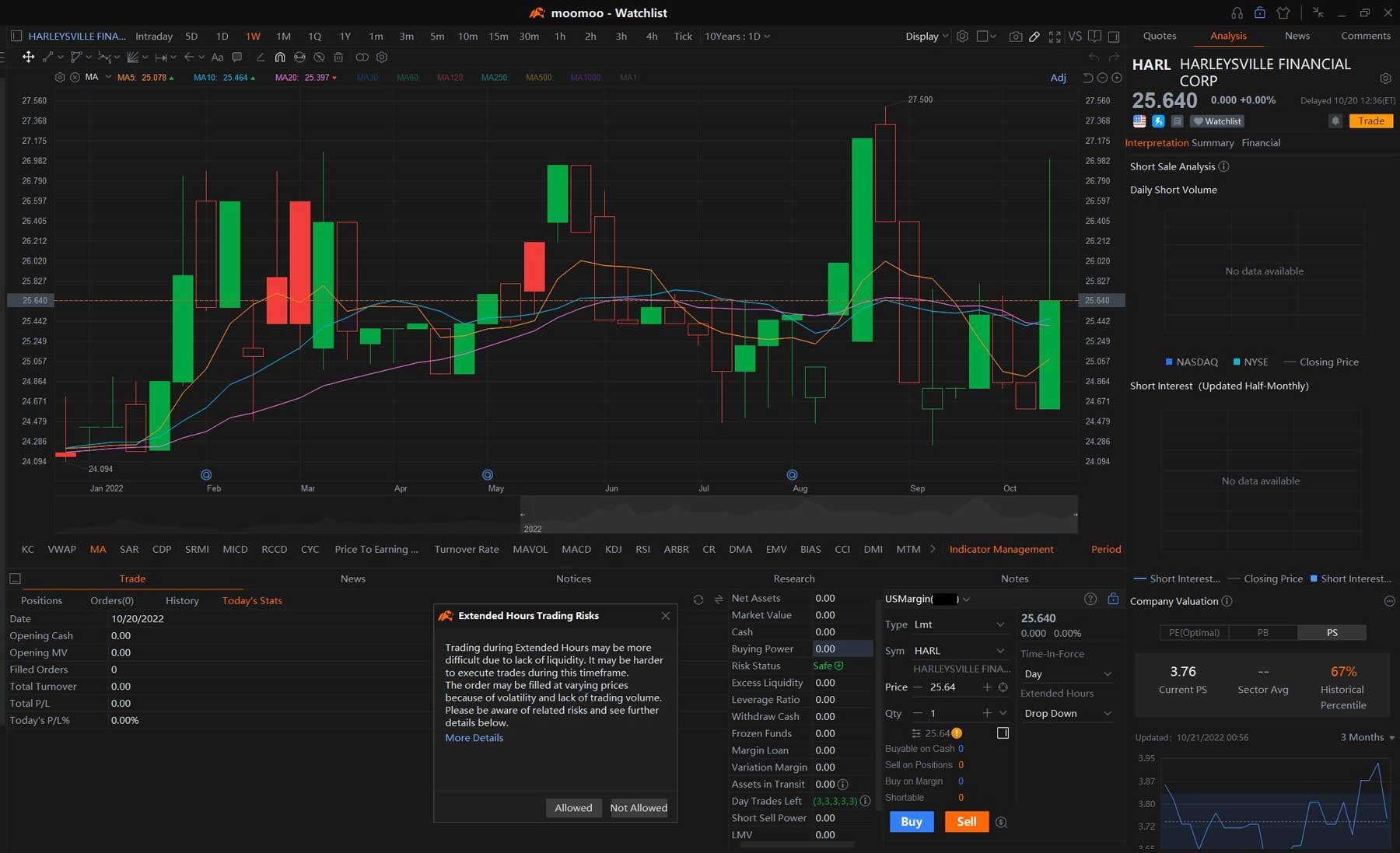The image size is (1400, 853).
Task: Open More Details link
Action: (474, 738)
